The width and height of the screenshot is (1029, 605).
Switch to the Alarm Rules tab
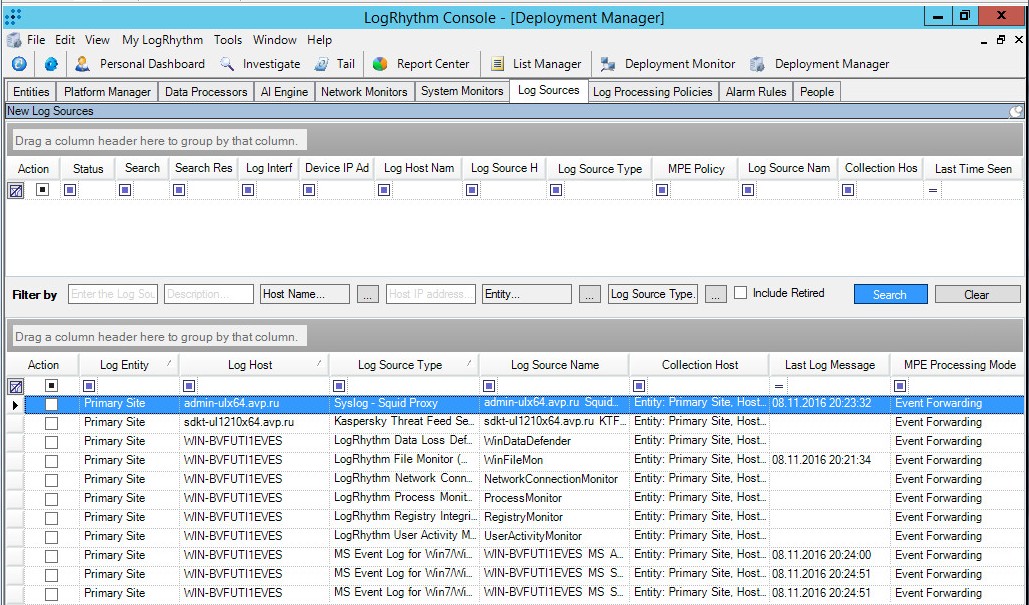pyautogui.click(x=755, y=91)
